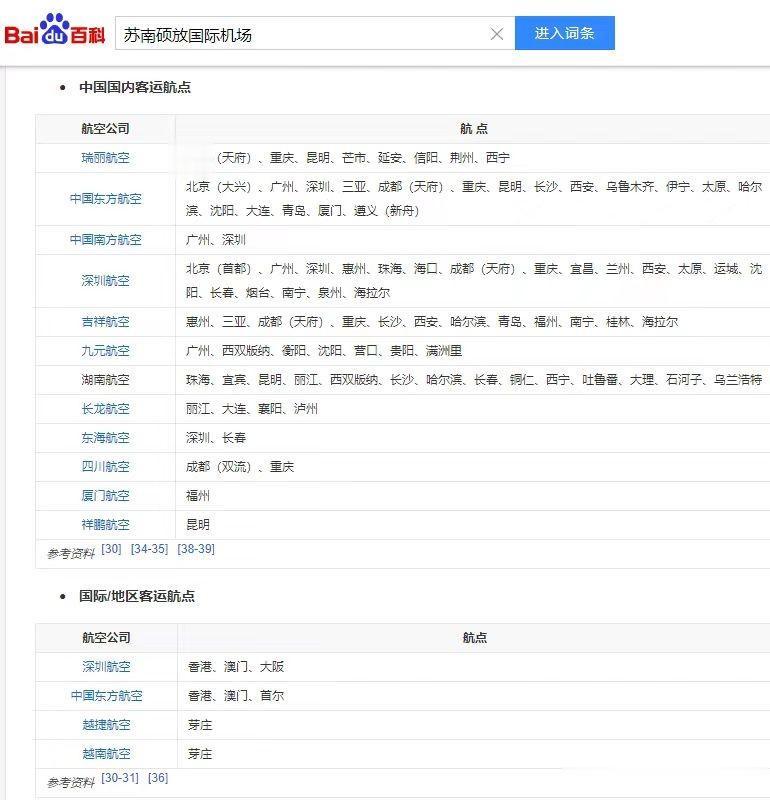
Task: Click 航点 header of international table
Action: tap(475, 638)
